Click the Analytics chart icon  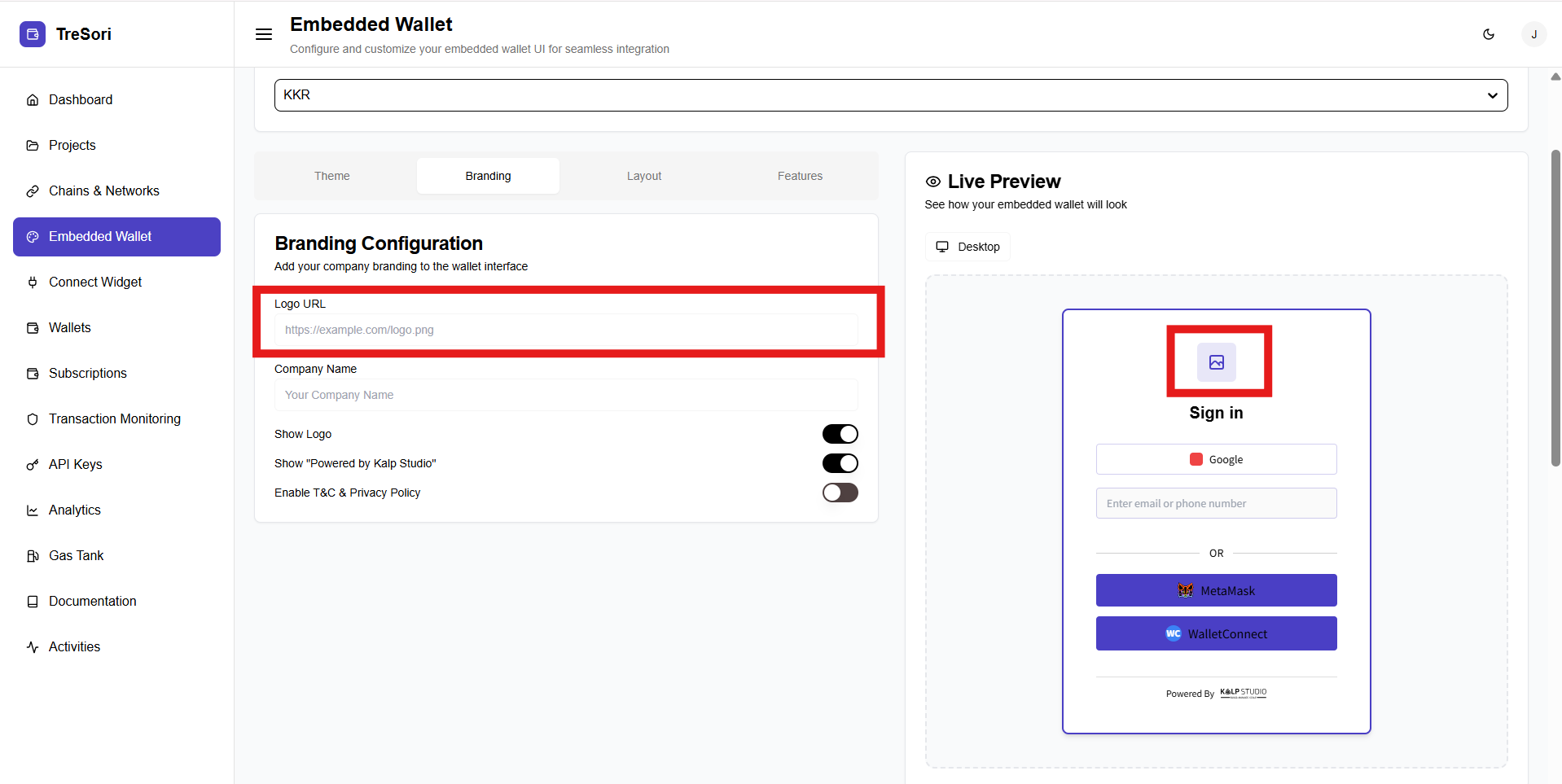click(33, 510)
